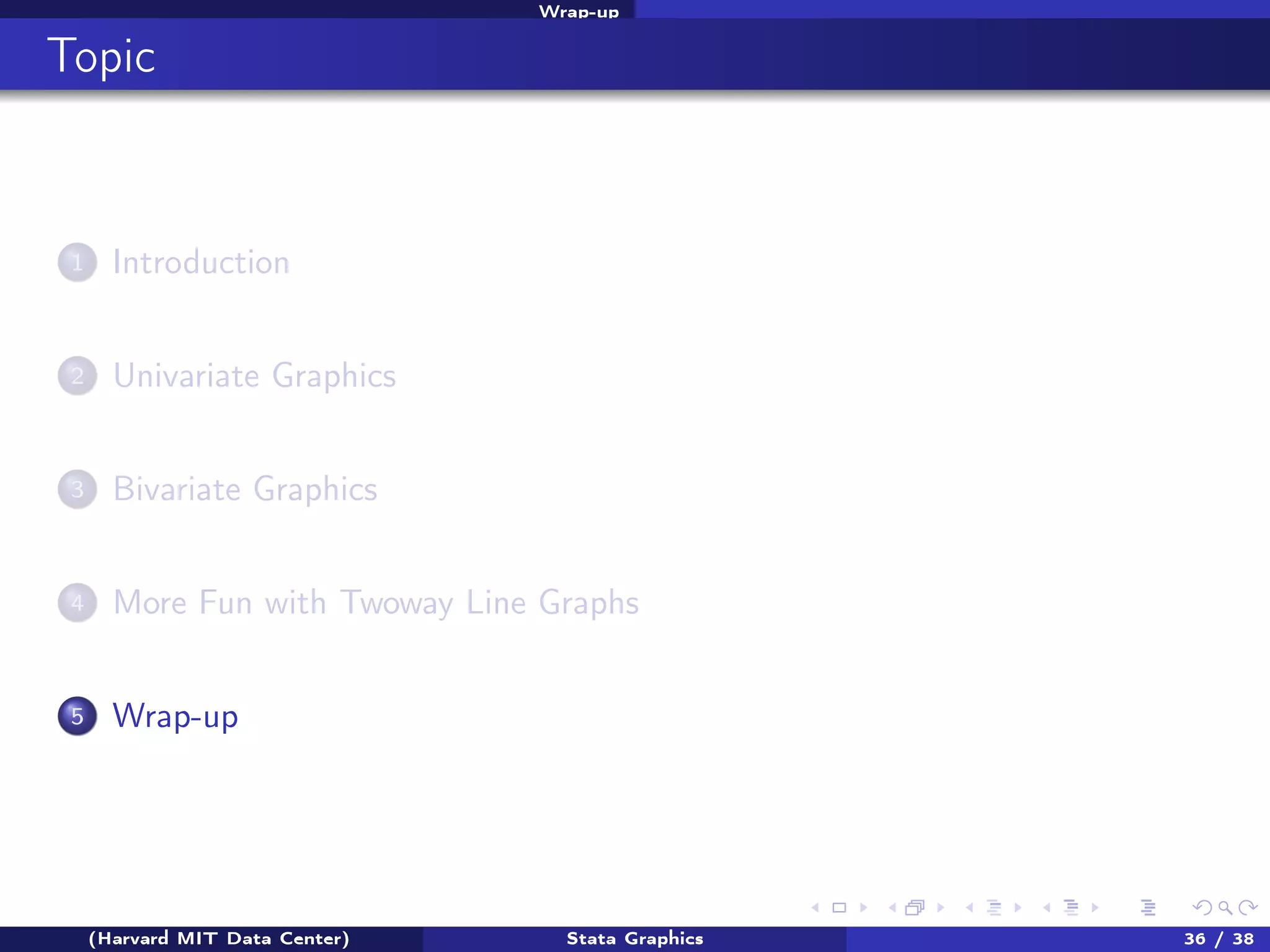Click the magnifier search icon
This screenshot has height=952, width=1270.
[1225, 908]
